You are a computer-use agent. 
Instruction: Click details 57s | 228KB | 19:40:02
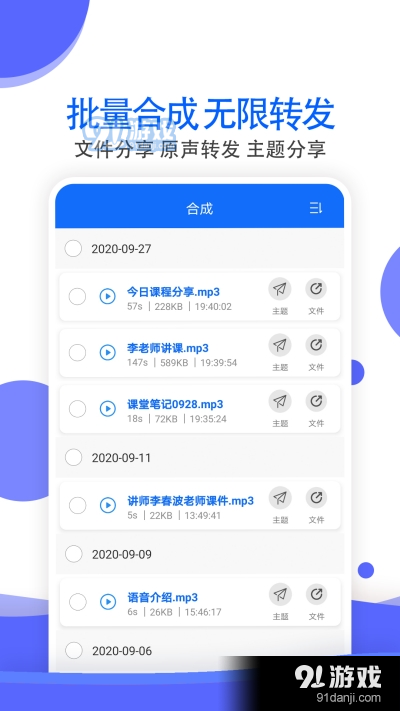click(x=180, y=307)
